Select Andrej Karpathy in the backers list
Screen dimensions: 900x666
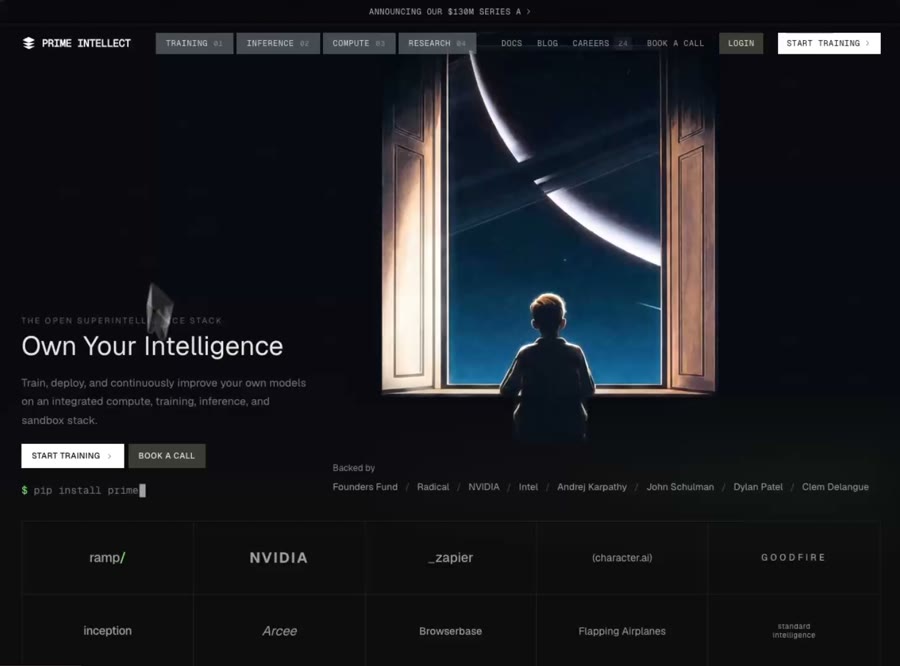592,487
